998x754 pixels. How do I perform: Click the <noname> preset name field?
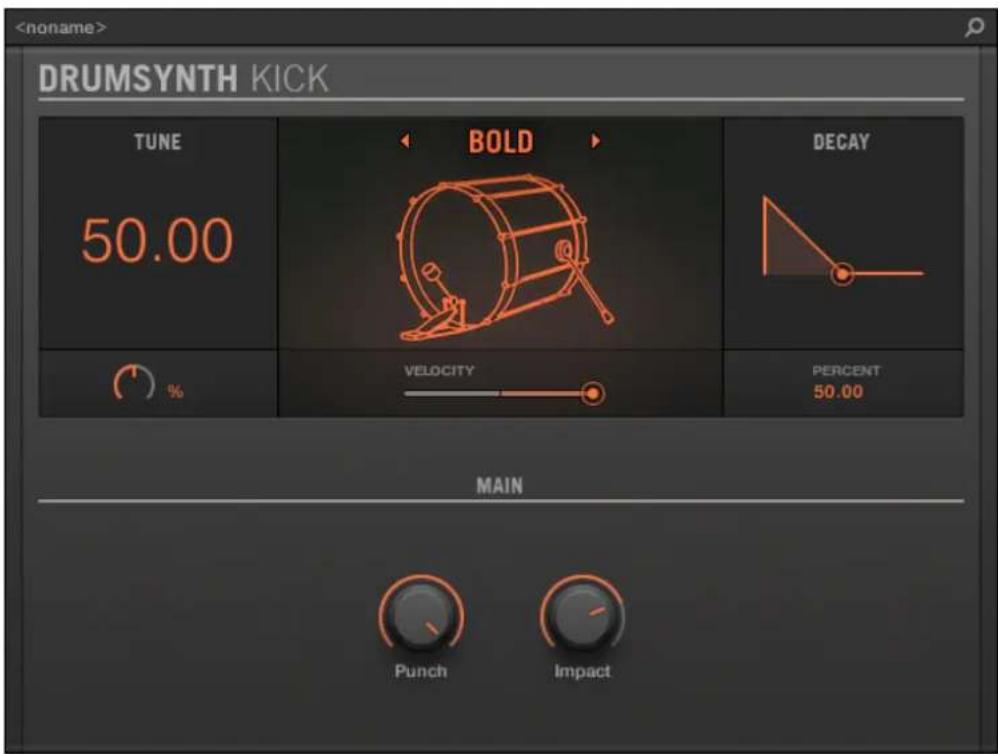point(61,27)
